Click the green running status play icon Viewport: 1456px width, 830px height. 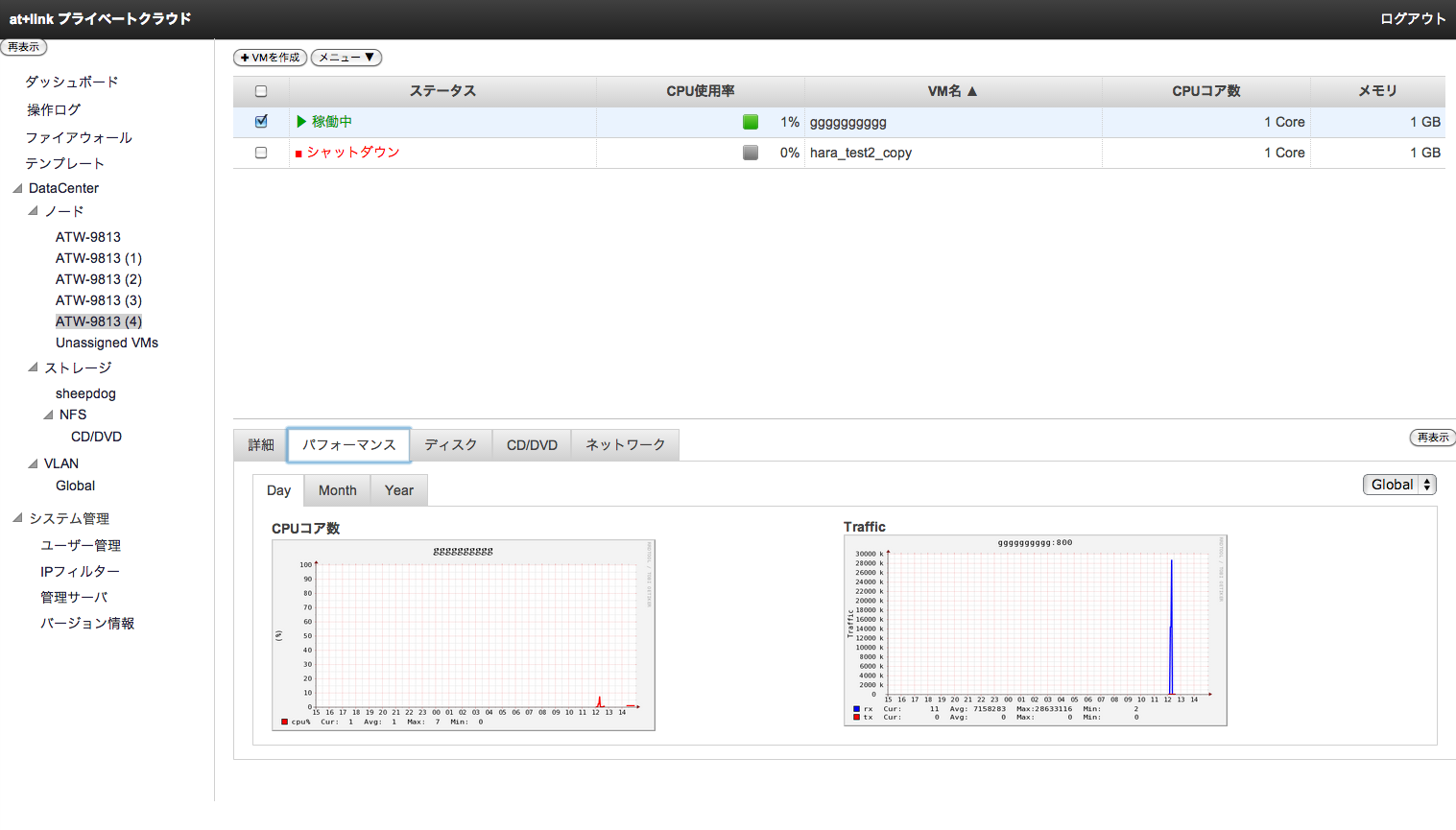(301, 122)
